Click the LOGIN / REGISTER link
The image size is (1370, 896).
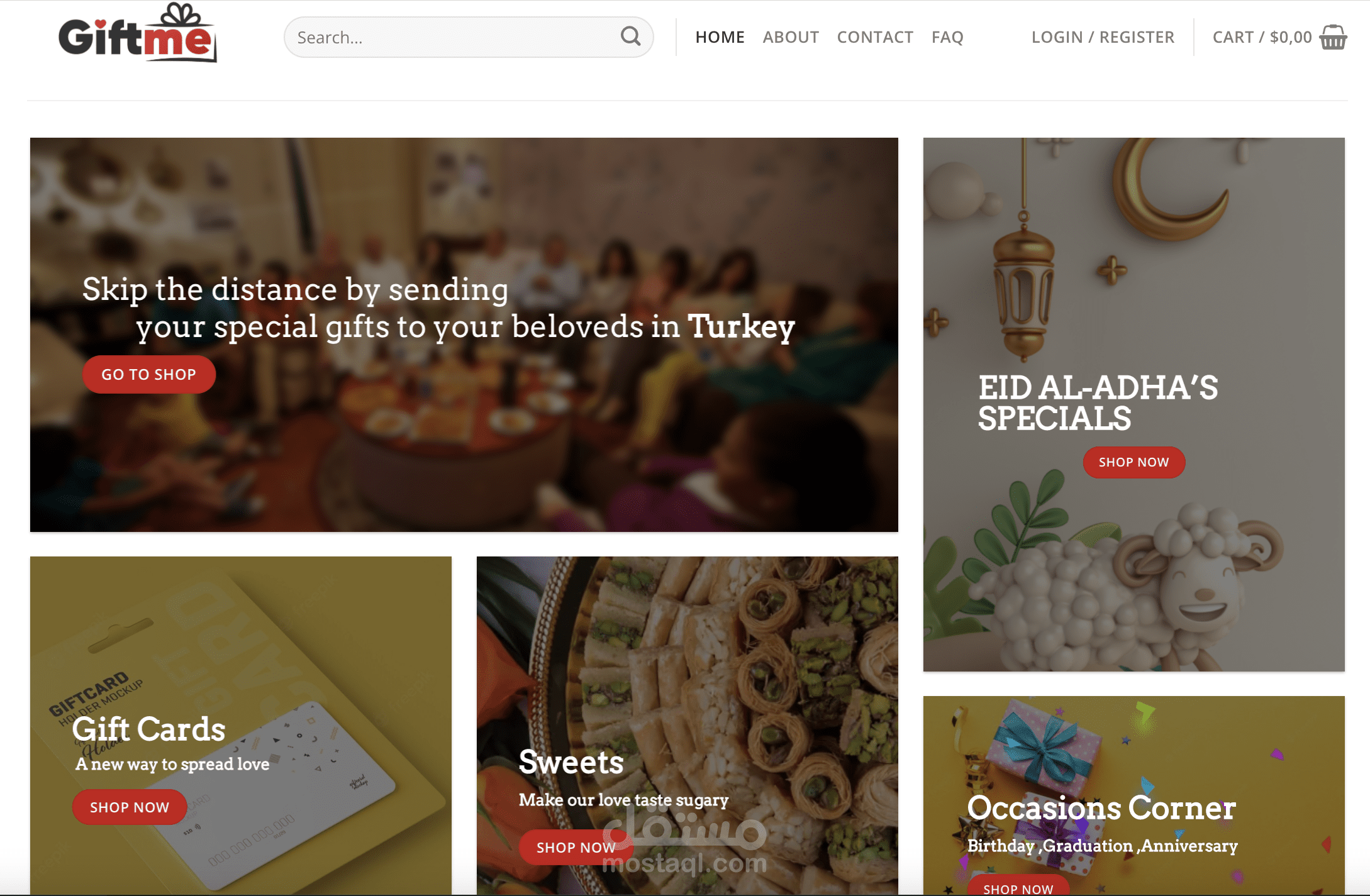[x=1103, y=37]
